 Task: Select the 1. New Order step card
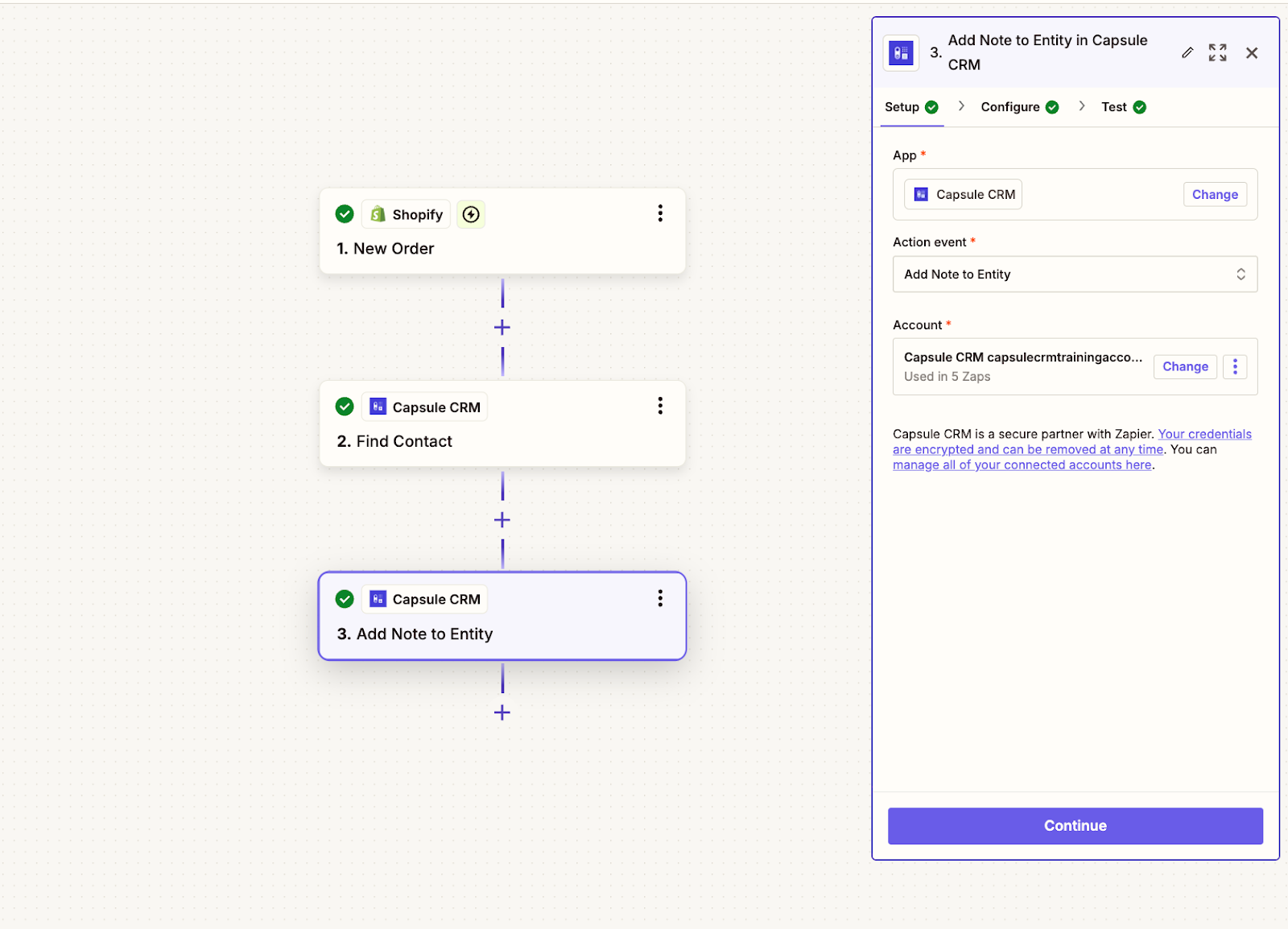coord(502,231)
